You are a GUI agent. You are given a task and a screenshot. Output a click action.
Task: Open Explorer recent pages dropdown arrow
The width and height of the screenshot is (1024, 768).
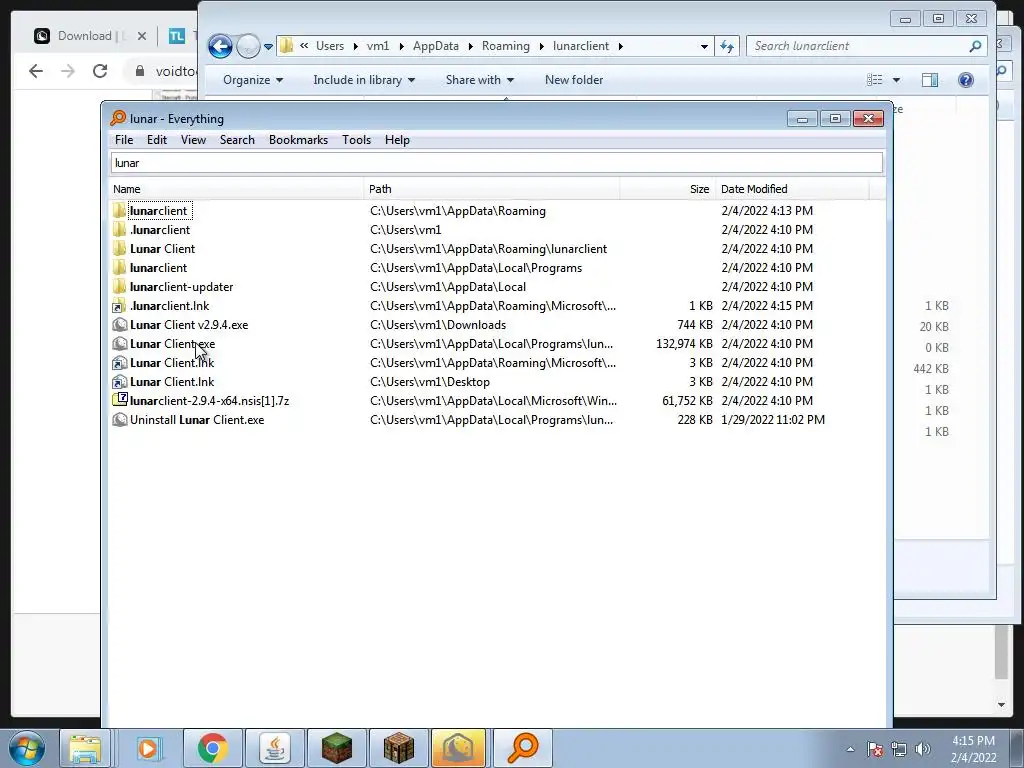pyautogui.click(x=268, y=46)
